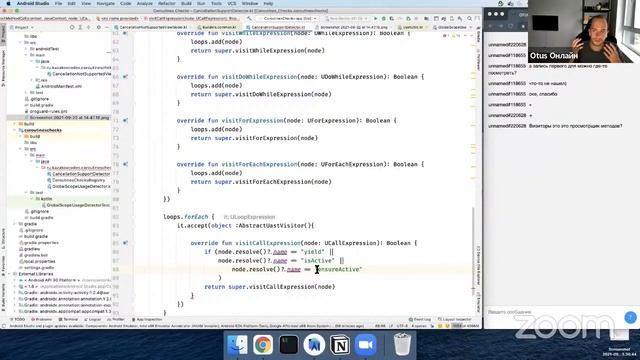
Task: Open Google Chrome from the Dock
Action: click(x=263, y=345)
